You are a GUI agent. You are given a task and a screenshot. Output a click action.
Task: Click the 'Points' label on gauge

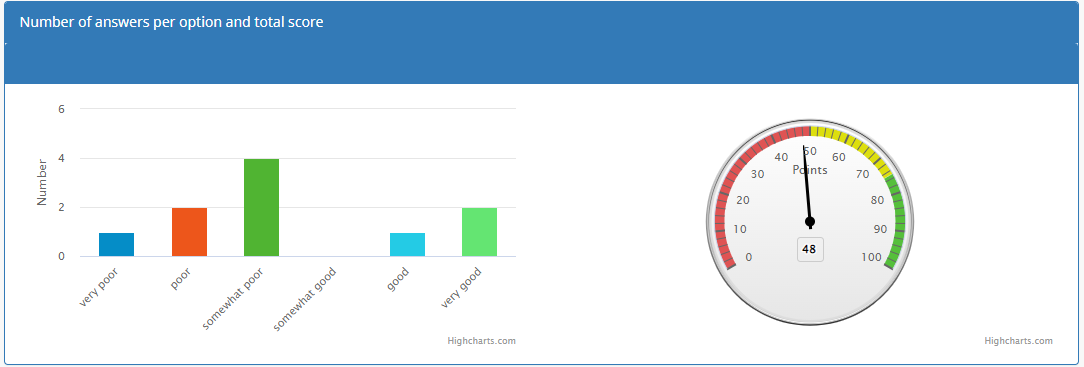coord(810,170)
